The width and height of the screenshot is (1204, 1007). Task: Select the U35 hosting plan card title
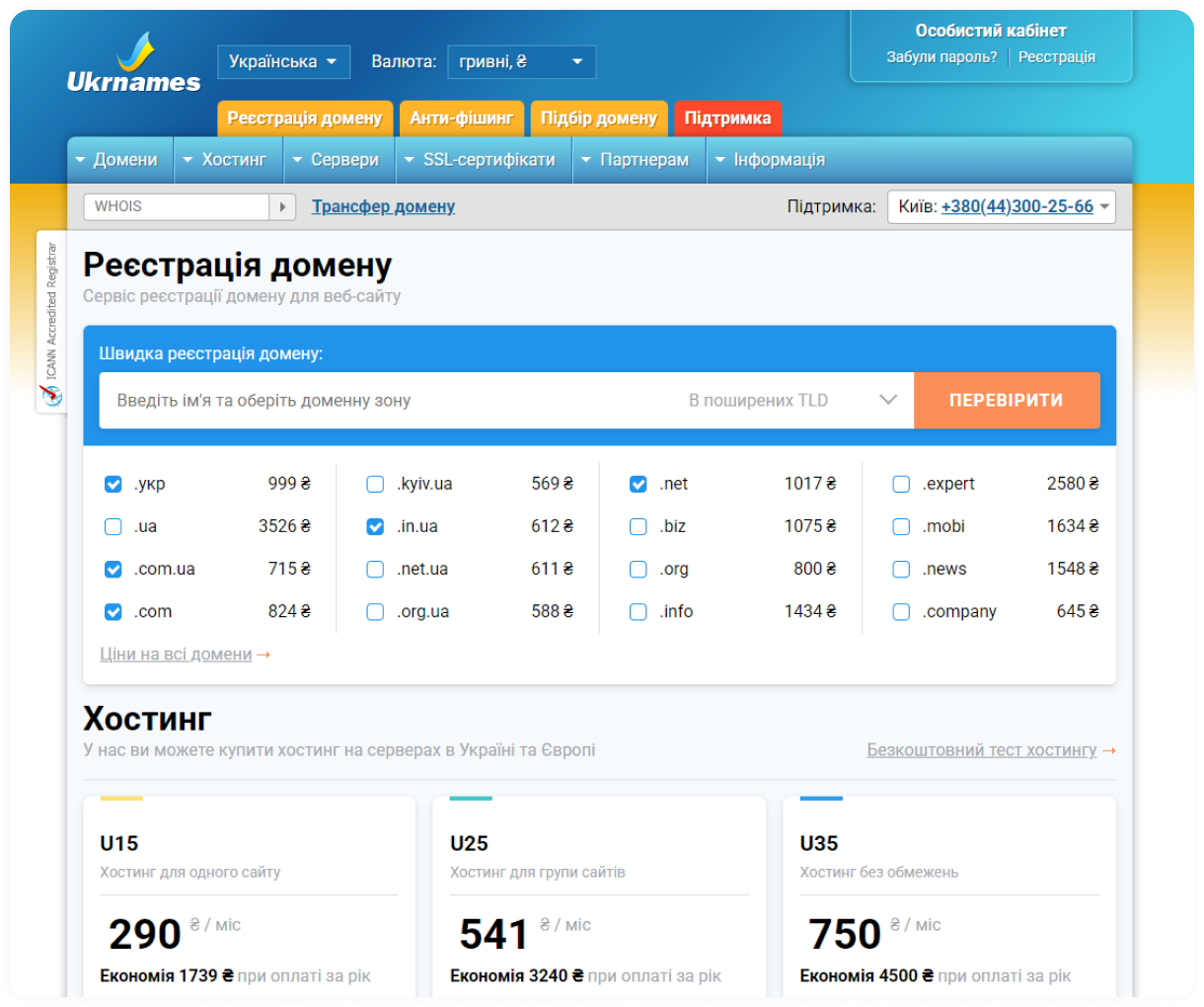pos(819,843)
